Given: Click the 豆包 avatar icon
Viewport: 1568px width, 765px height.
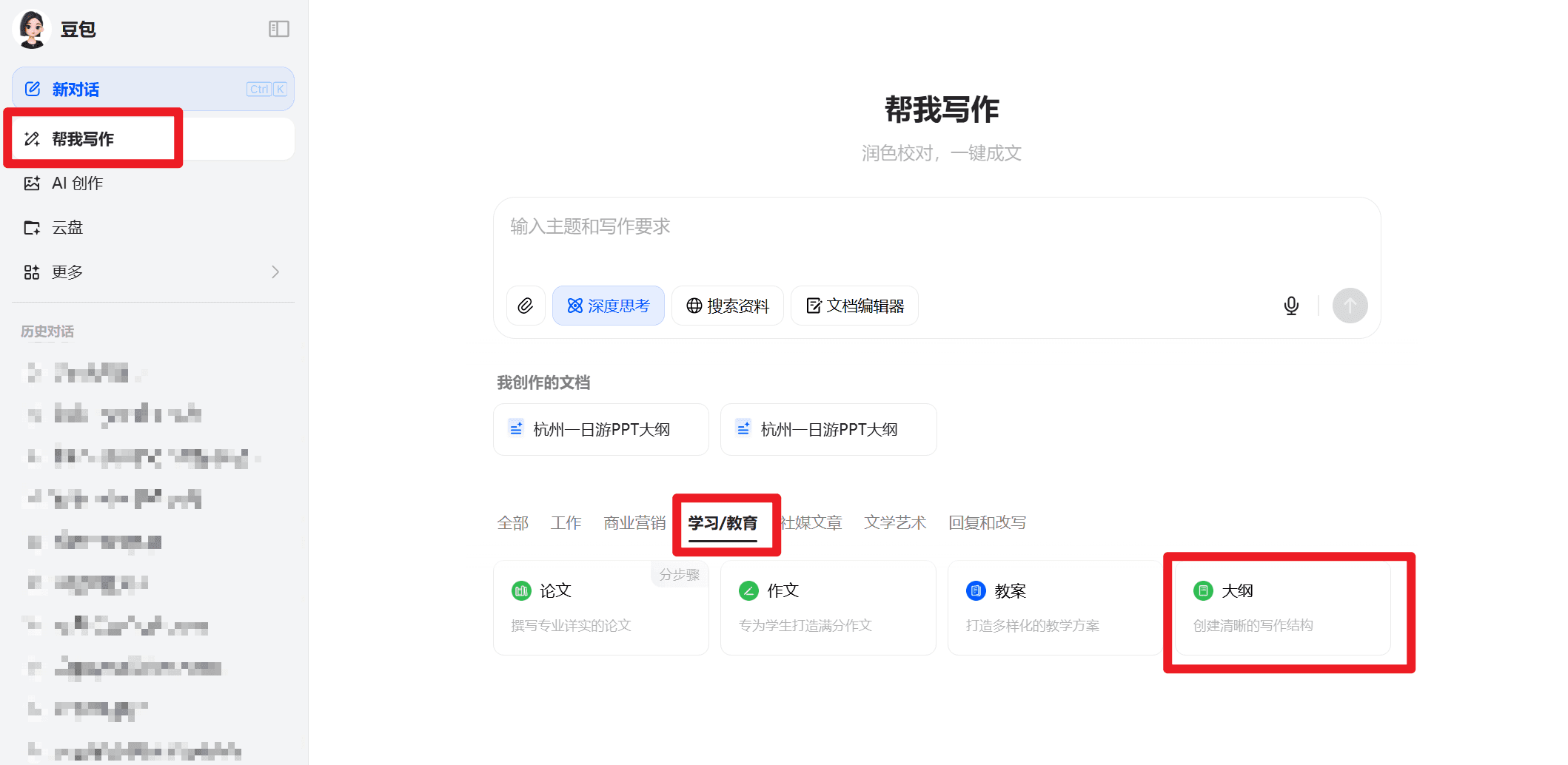Looking at the screenshot, I should (x=32, y=29).
